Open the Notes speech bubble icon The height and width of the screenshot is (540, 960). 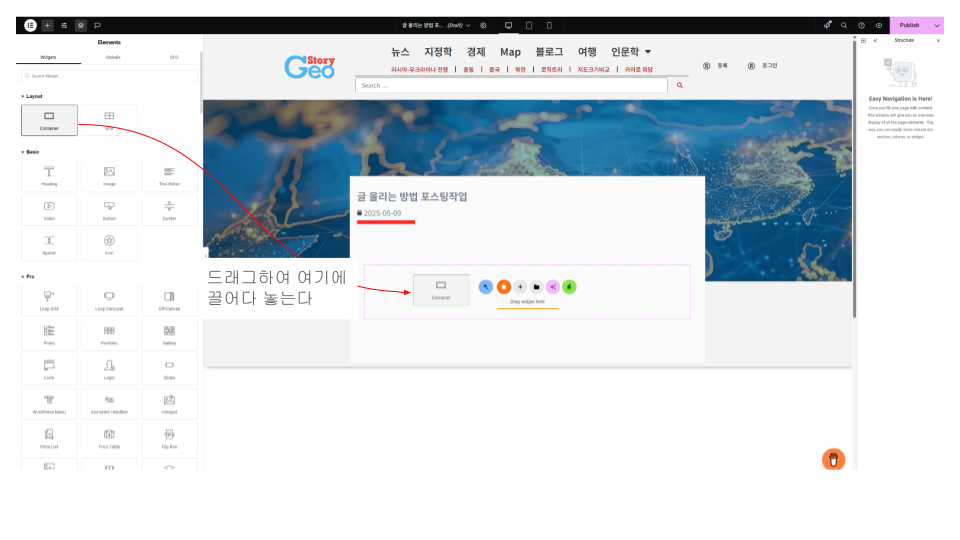[x=97, y=25]
